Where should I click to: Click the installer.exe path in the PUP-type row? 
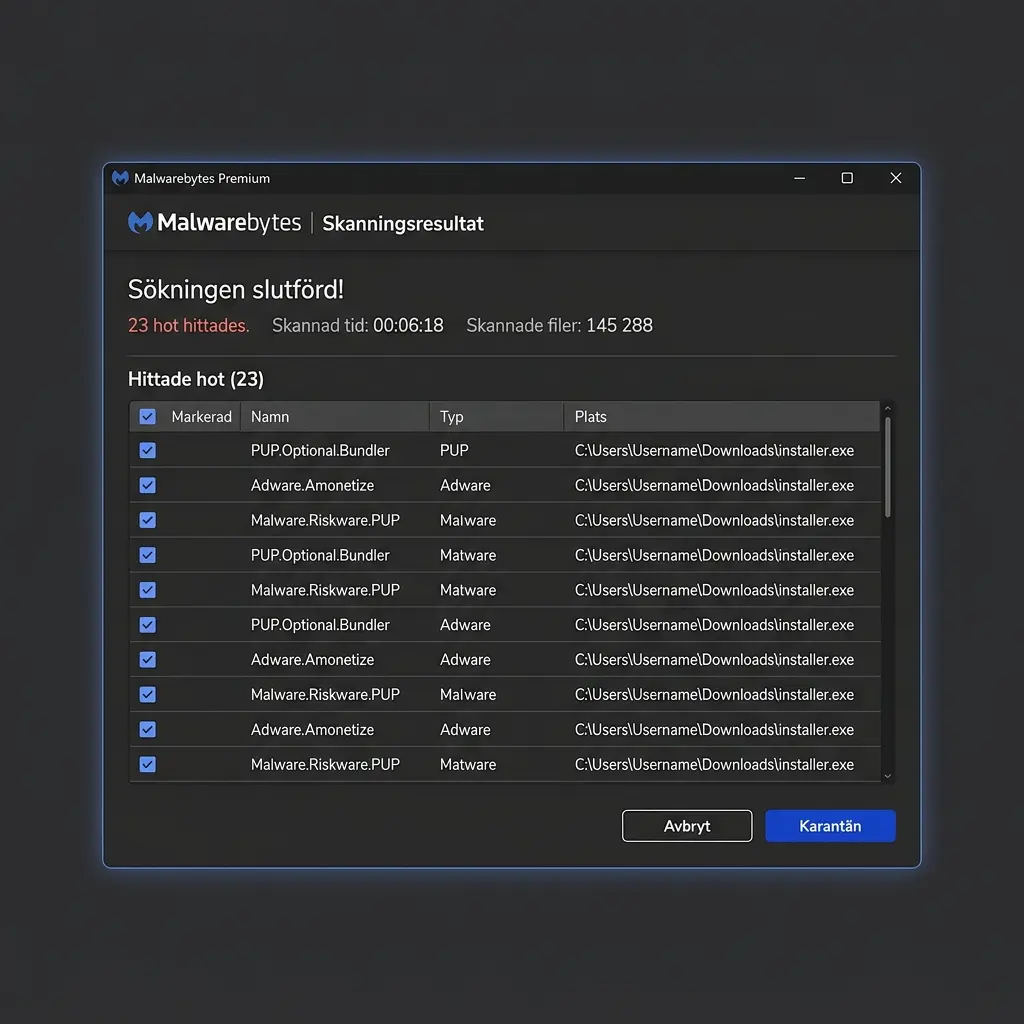(714, 451)
